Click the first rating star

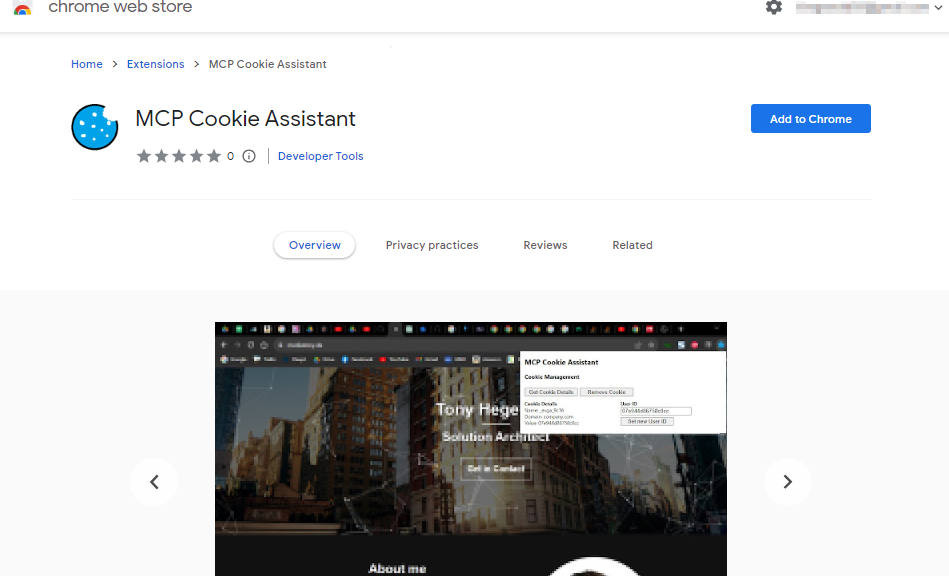tap(143, 156)
